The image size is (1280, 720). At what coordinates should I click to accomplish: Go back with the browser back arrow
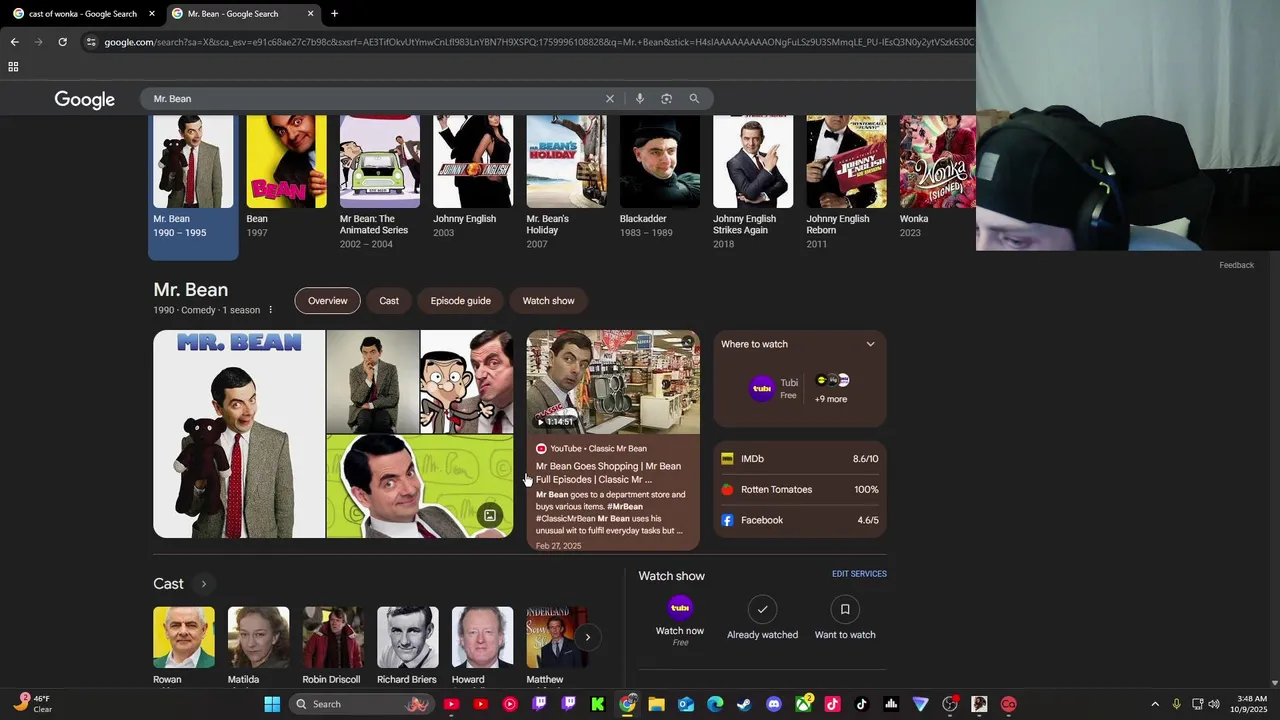point(14,42)
